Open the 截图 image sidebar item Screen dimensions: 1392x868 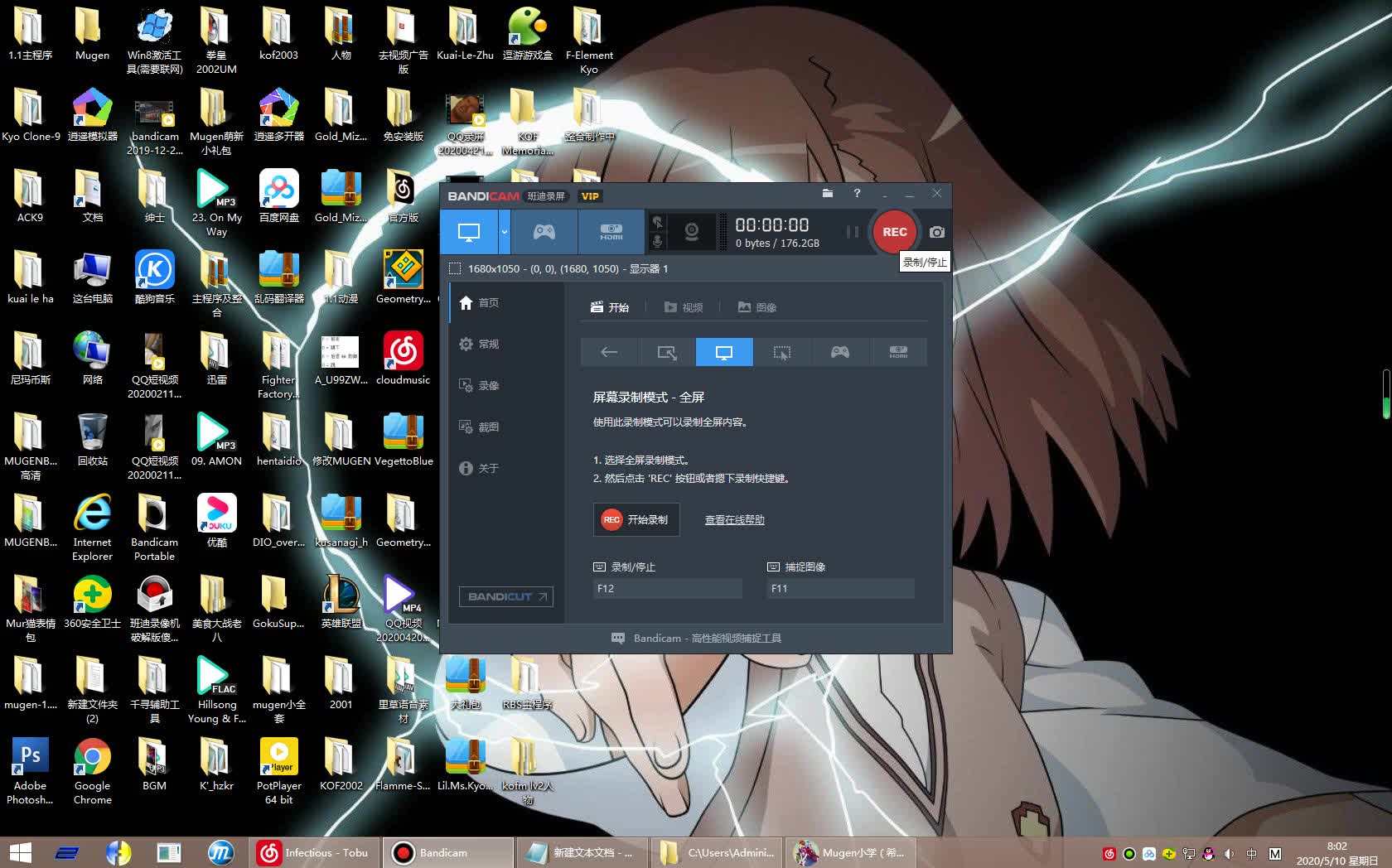coord(506,427)
